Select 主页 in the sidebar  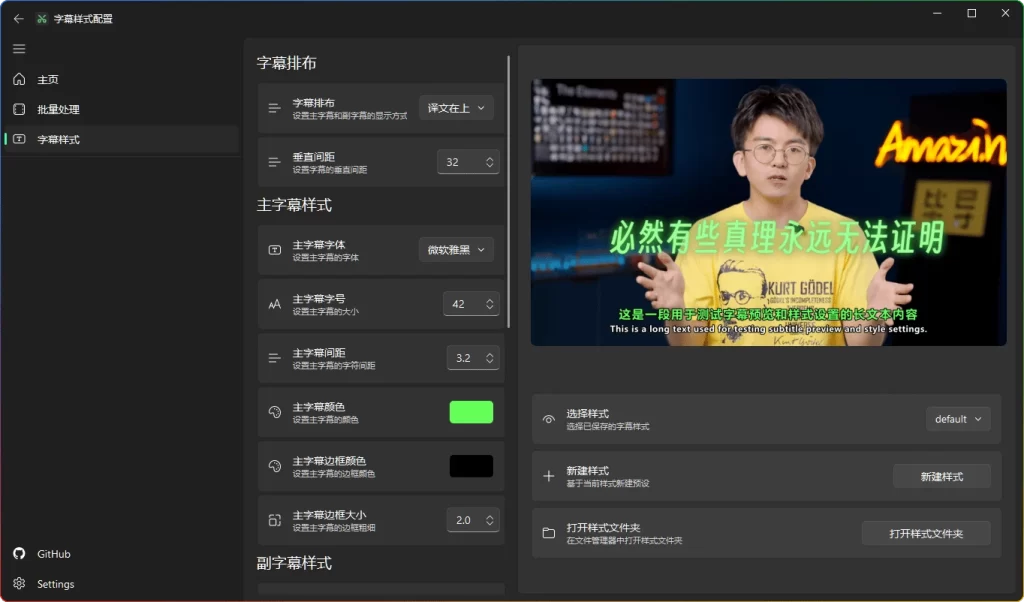tap(45, 79)
